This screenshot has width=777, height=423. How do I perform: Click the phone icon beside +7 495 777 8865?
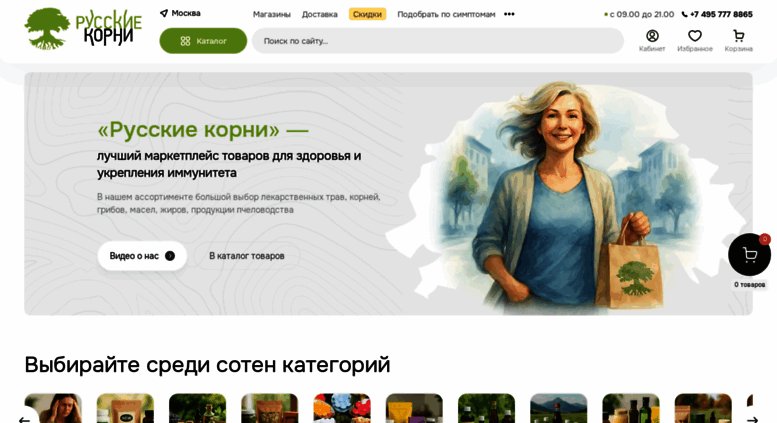click(x=684, y=14)
